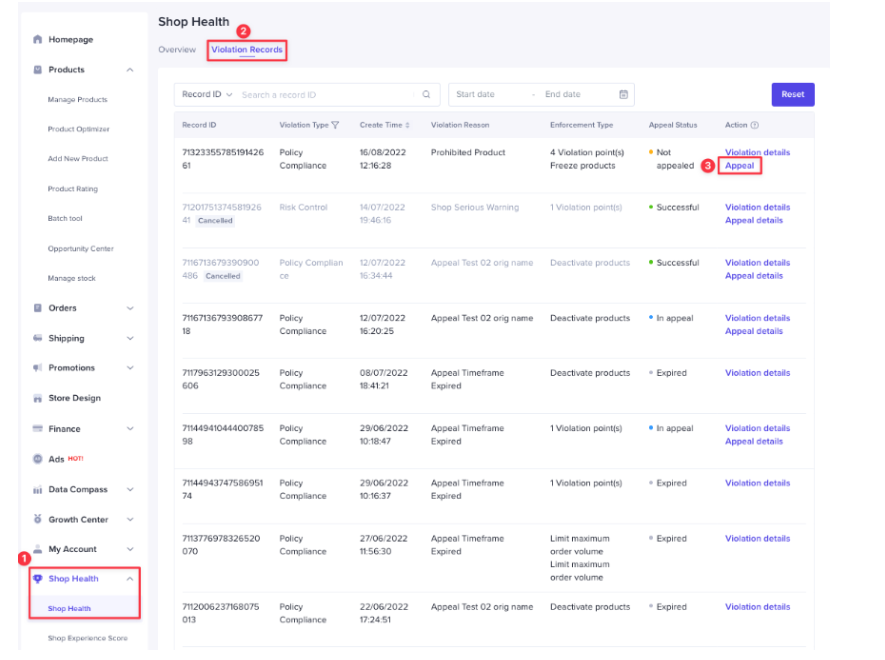Open Manage Products in the sidebar
Image resolution: width=885 pixels, height=660 pixels.
coord(77,100)
